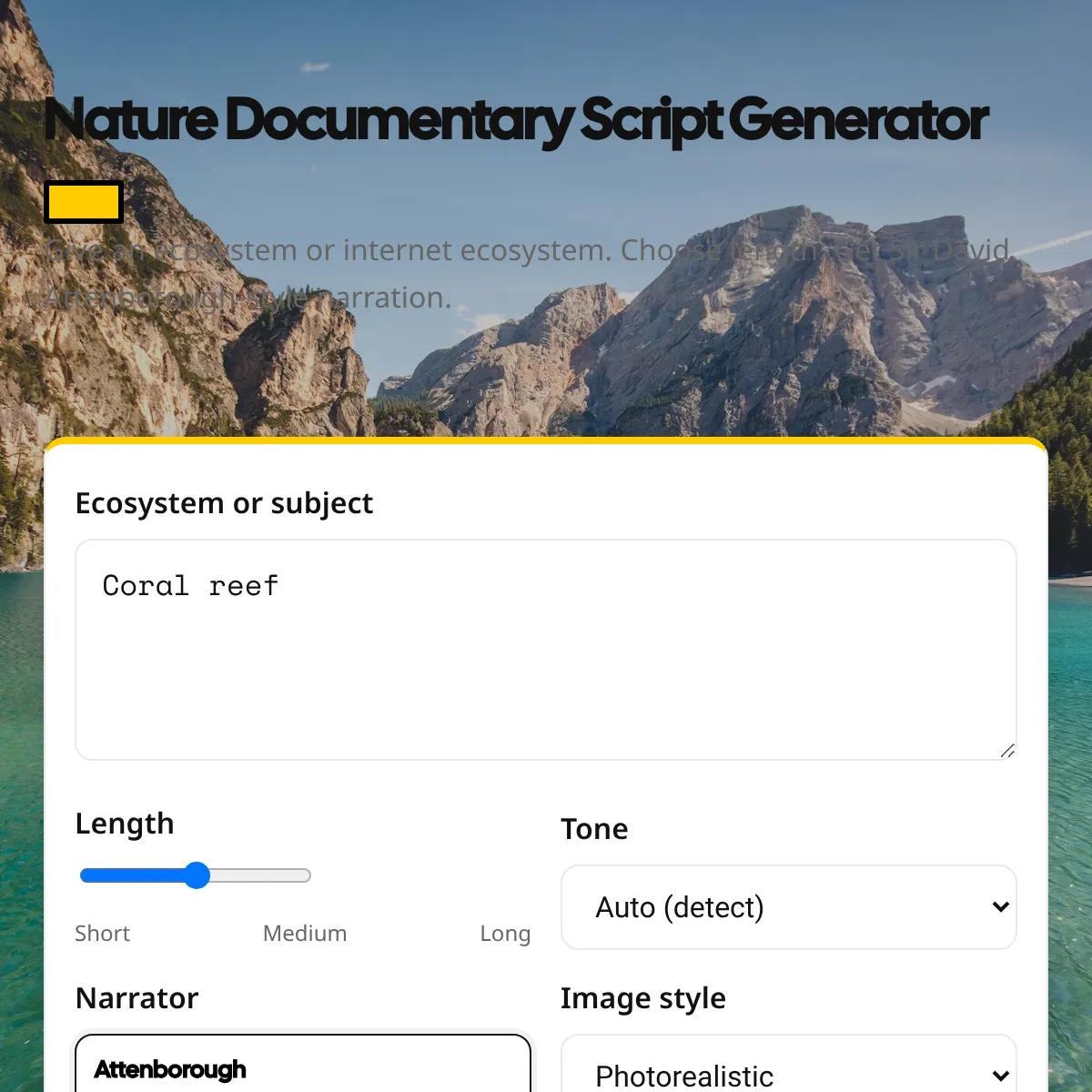Click the unfilled grey part of the Length slider
This screenshot has height=1092, width=1092.
[260, 875]
